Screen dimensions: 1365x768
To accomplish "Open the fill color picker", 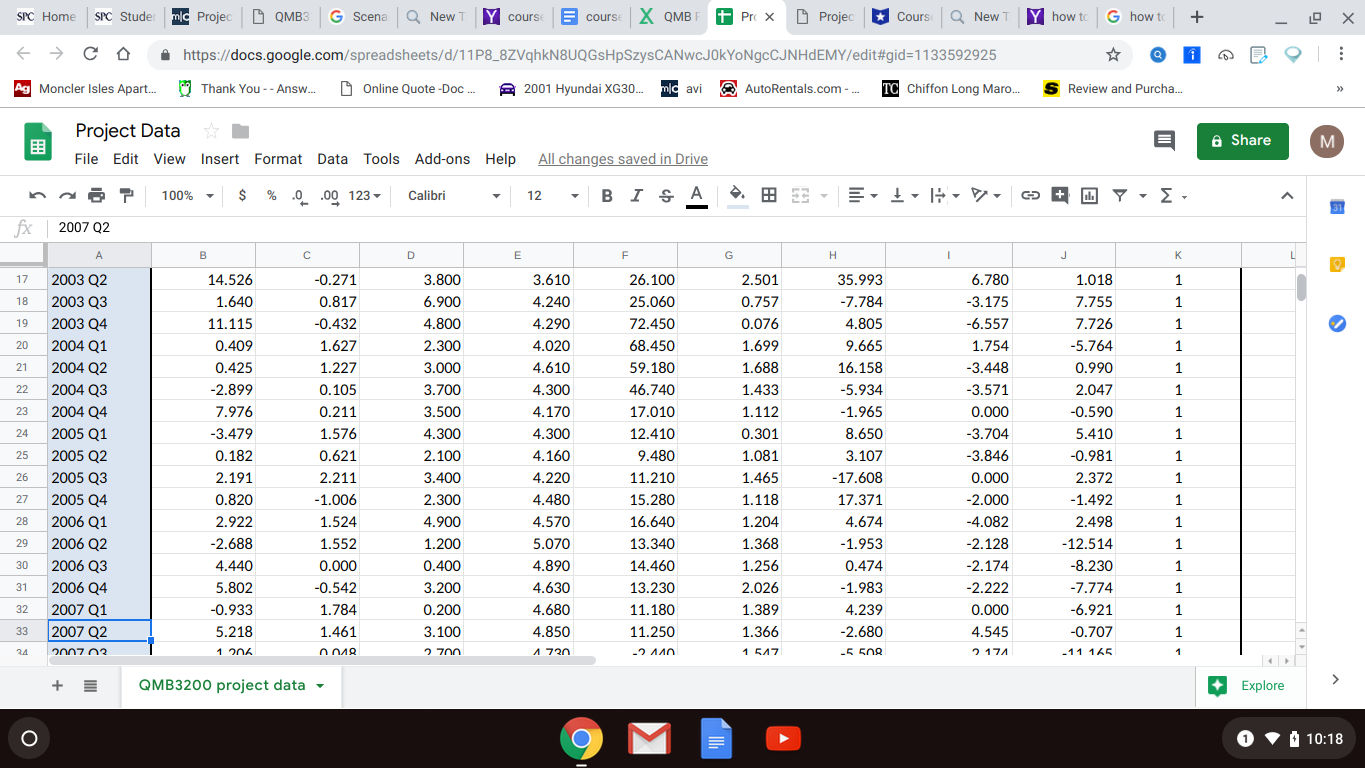I will [737, 196].
